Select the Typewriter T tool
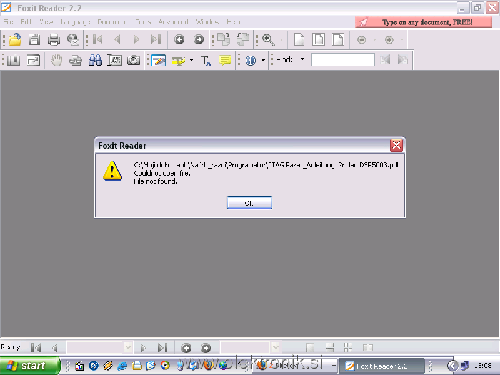This screenshot has width=500, height=375. click(206, 61)
